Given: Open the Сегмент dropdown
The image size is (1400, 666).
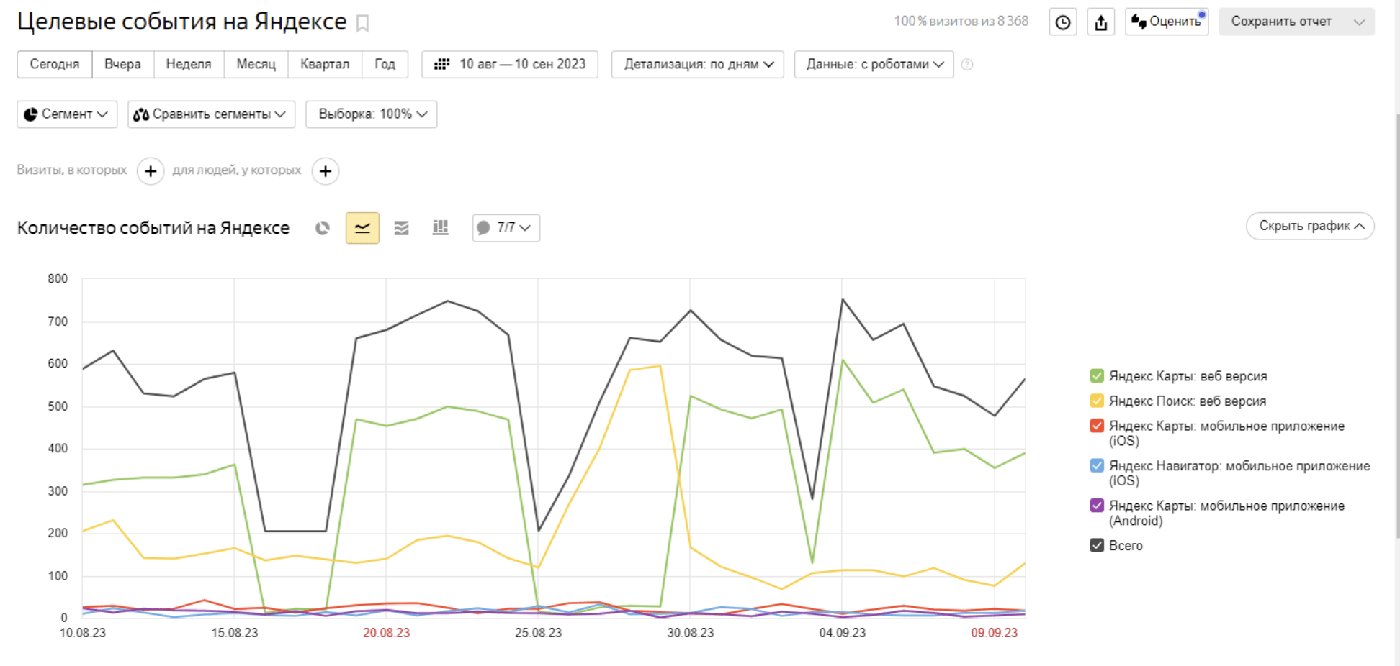Looking at the screenshot, I should click(x=67, y=114).
